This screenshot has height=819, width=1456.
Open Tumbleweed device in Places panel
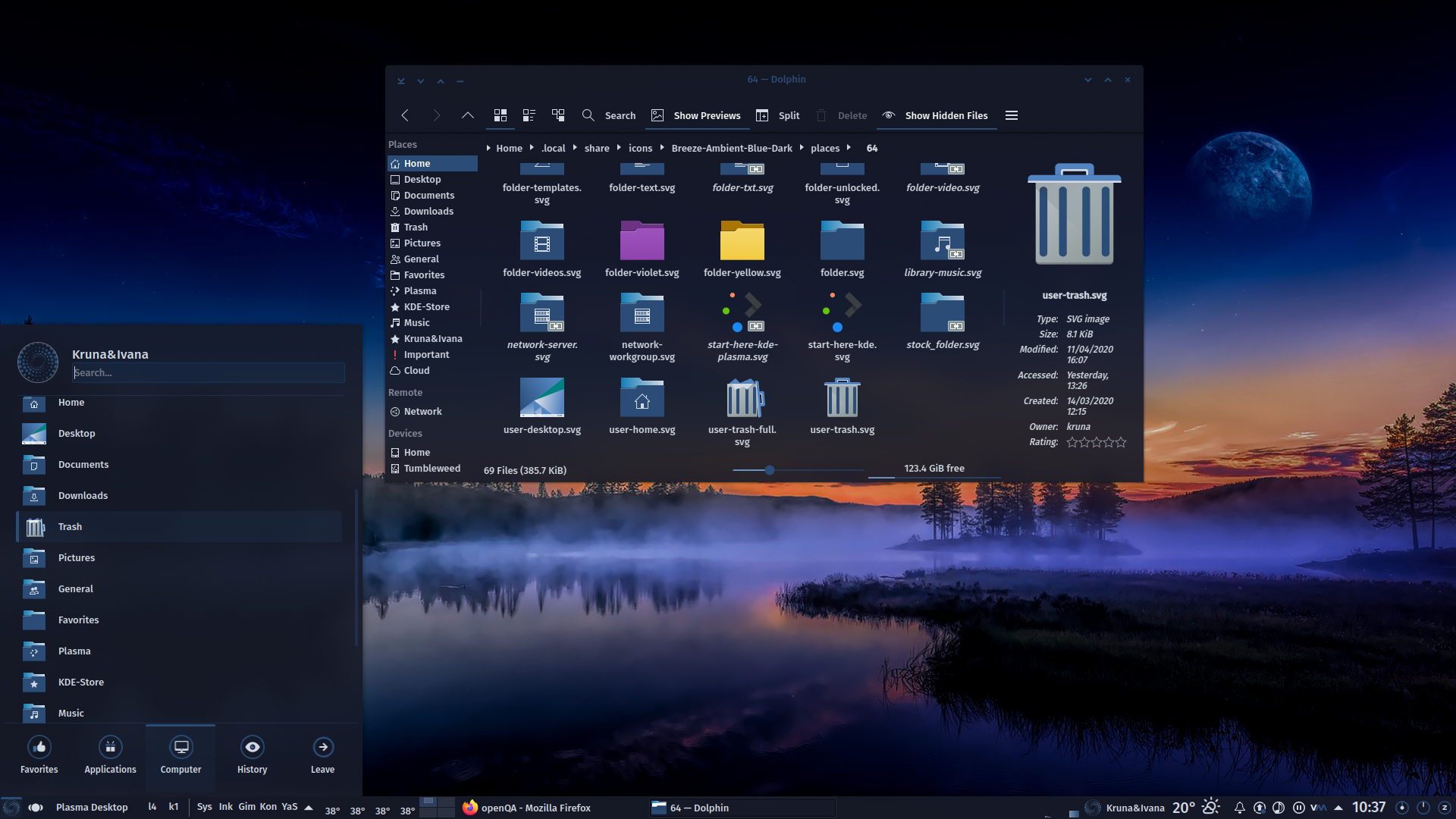(432, 468)
